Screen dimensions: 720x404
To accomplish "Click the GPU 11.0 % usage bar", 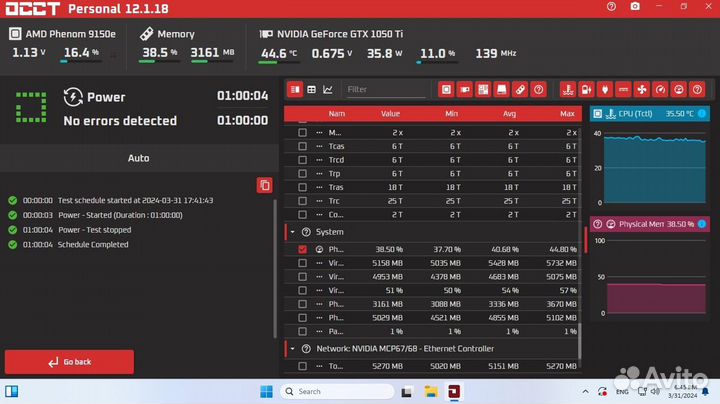I will [437, 62].
